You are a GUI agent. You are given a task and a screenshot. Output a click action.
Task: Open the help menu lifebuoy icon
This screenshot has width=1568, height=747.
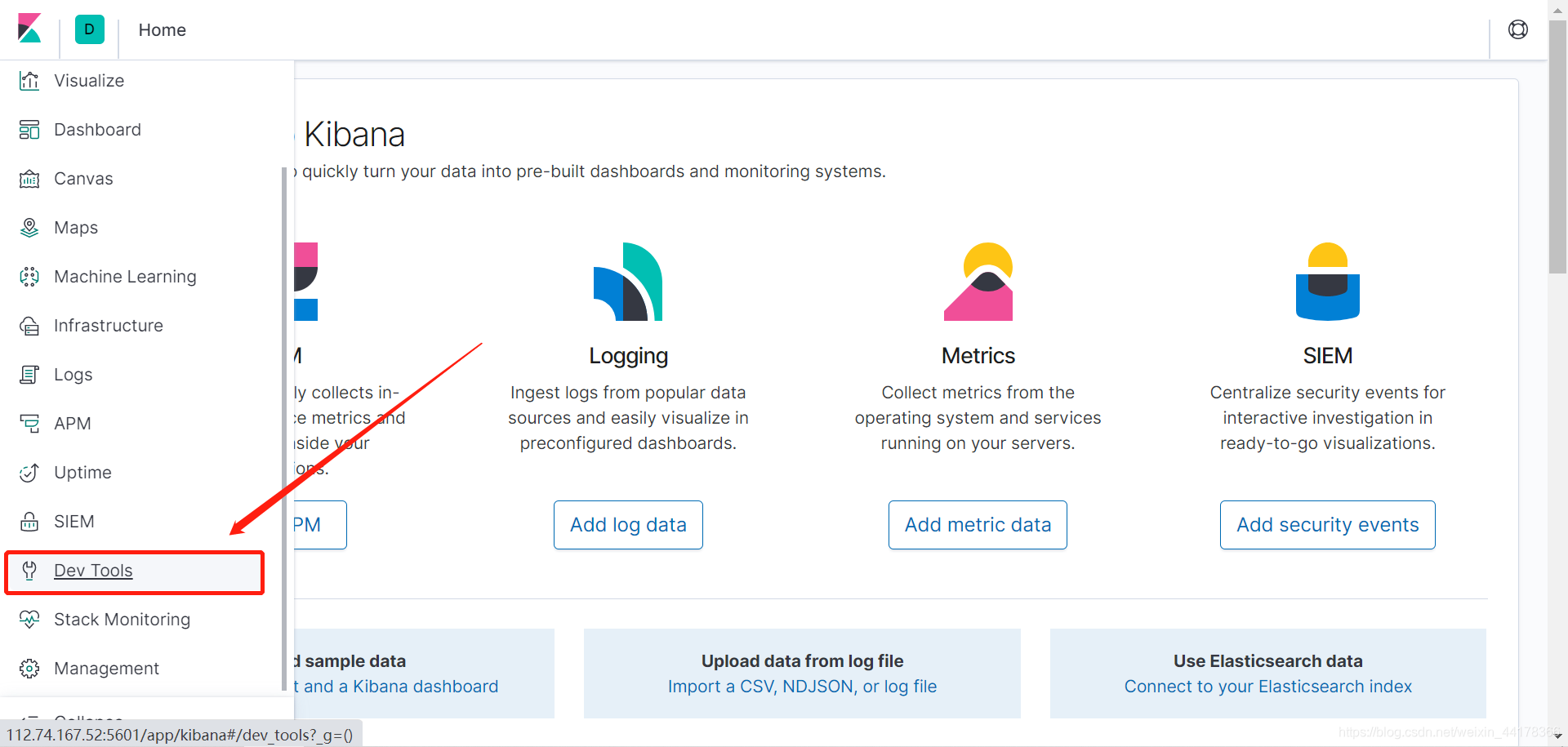point(1518,30)
